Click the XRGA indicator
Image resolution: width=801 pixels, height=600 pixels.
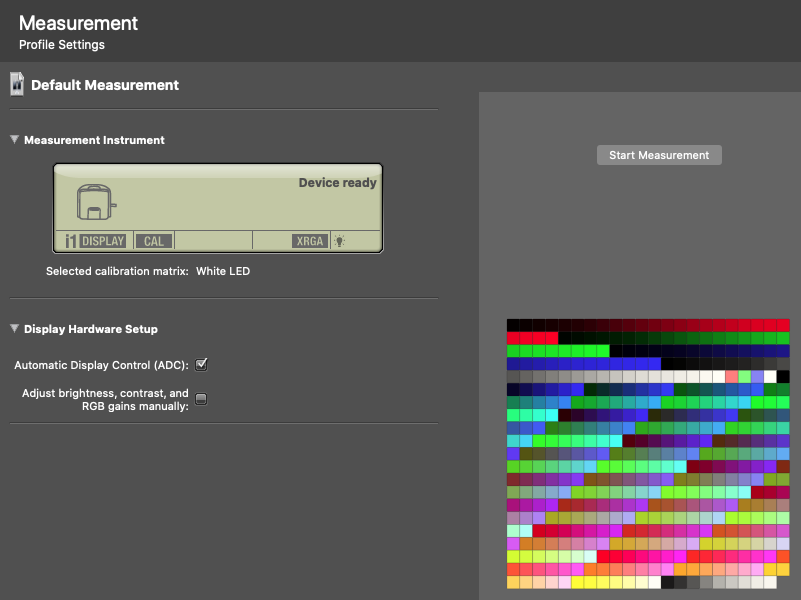(x=310, y=241)
